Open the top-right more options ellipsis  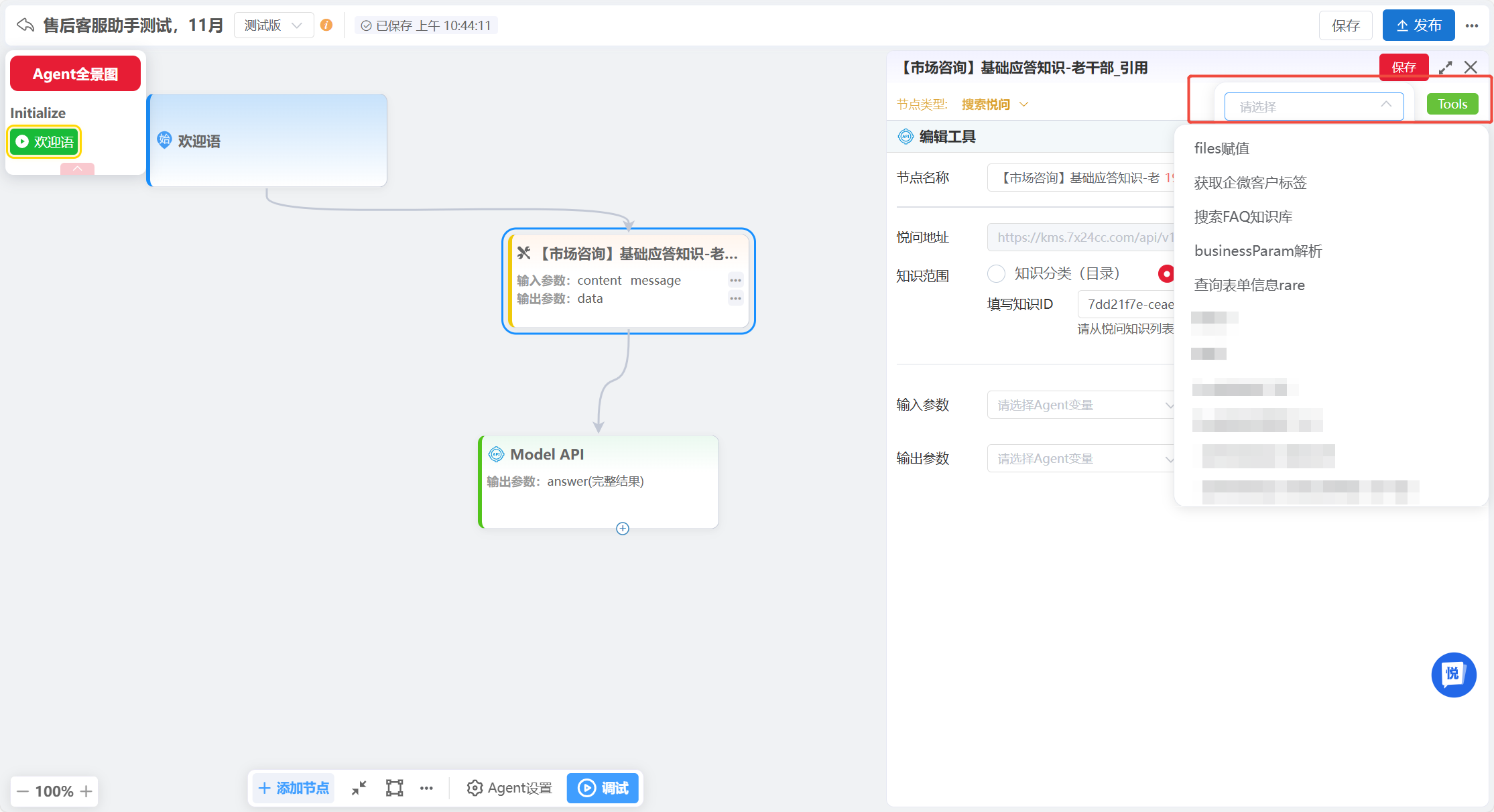[x=1472, y=25]
